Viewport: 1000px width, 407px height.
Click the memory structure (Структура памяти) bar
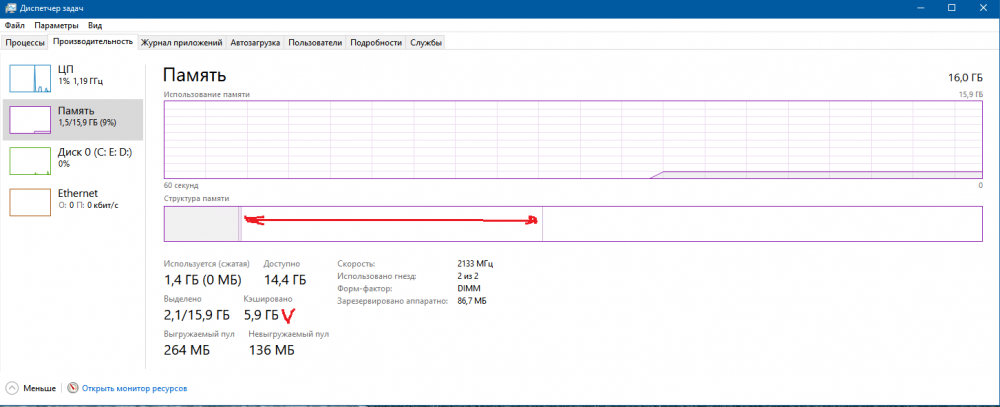572,223
